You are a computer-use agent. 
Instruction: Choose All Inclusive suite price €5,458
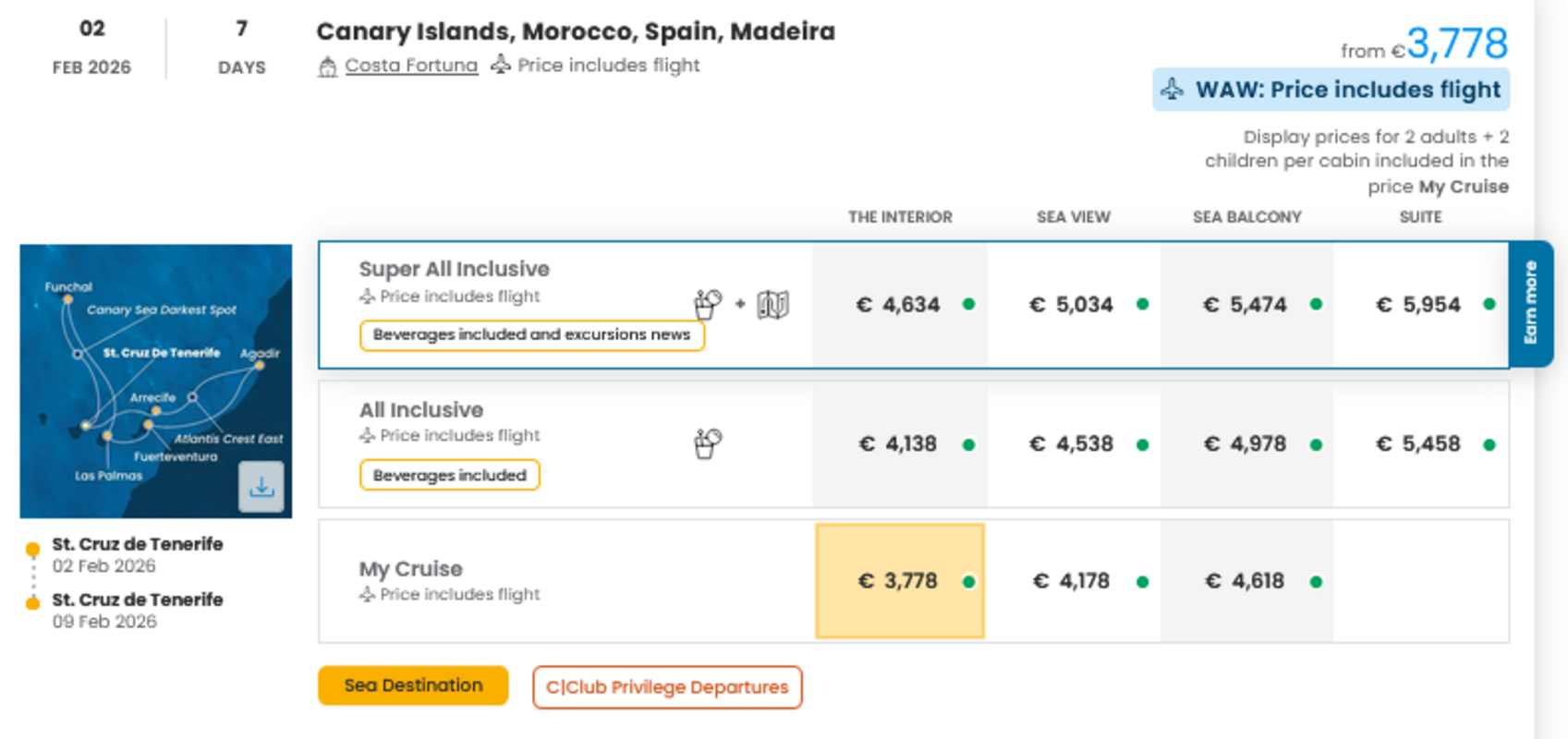click(x=1419, y=444)
